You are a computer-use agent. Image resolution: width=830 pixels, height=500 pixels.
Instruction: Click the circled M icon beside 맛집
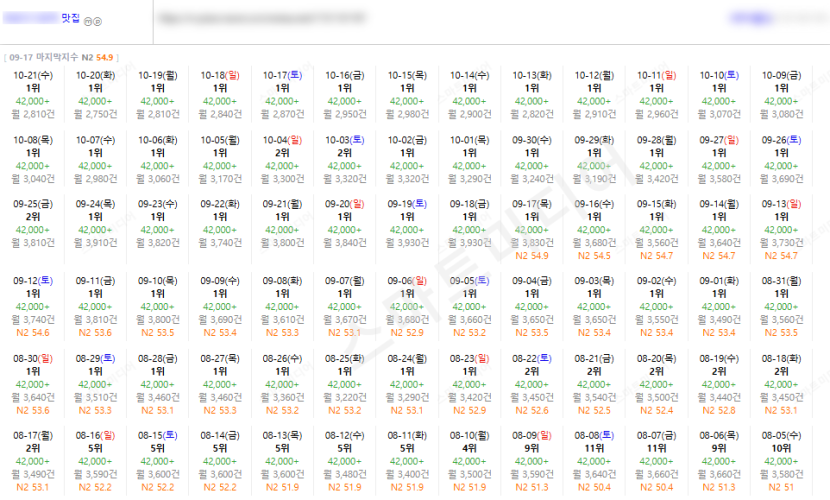(x=88, y=22)
